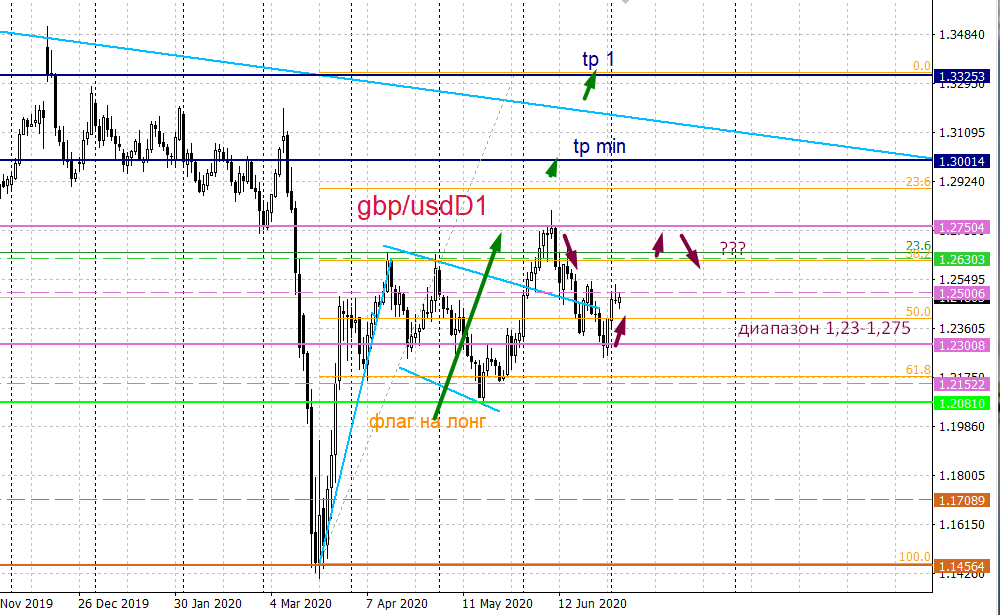Select the orange 1.17089 price tag
The image size is (1000, 615).
click(x=962, y=501)
